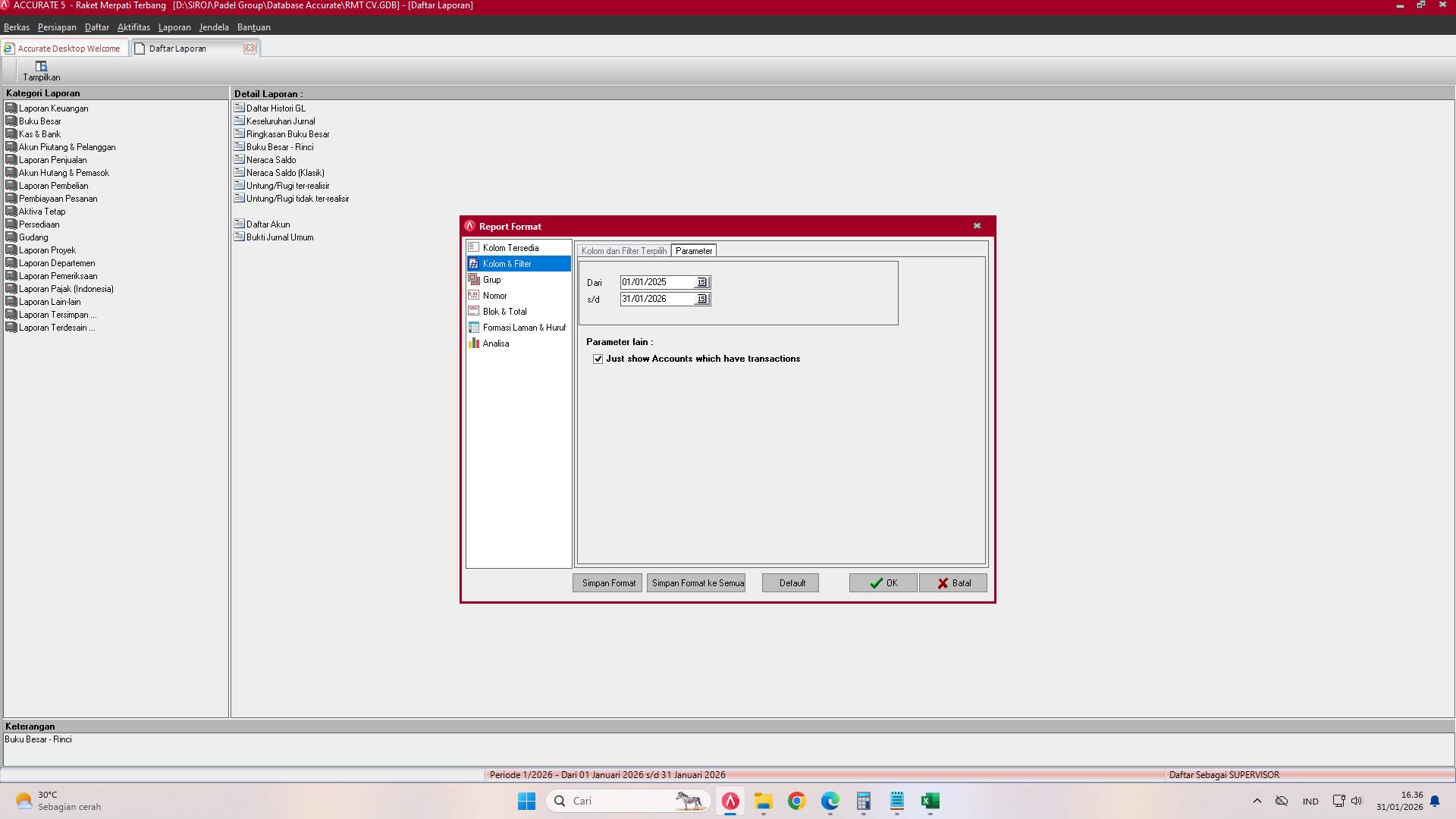This screenshot has width=1456, height=819.
Task: Select Laporan Pajak (Indonesia) category
Action: (66, 288)
